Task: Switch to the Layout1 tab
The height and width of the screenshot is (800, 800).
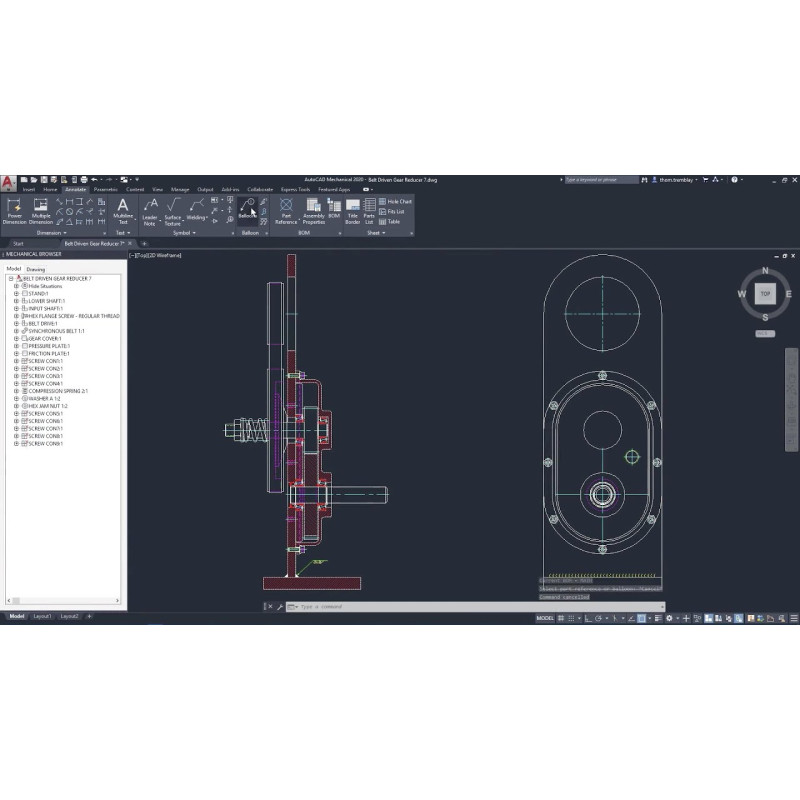Action: click(x=43, y=616)
